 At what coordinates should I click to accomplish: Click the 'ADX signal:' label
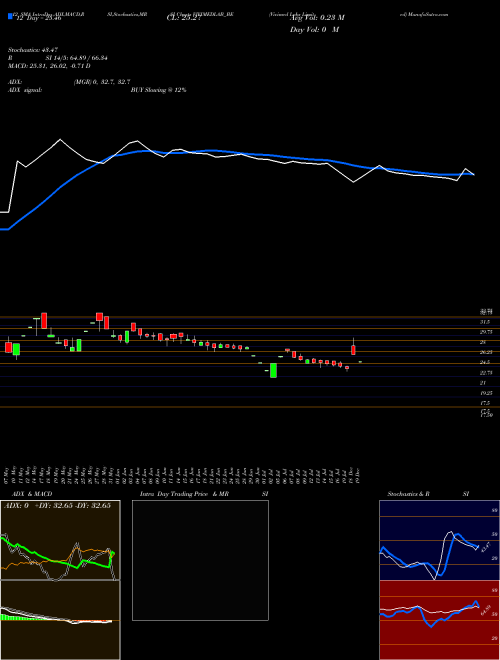click(x=25, y=90)
